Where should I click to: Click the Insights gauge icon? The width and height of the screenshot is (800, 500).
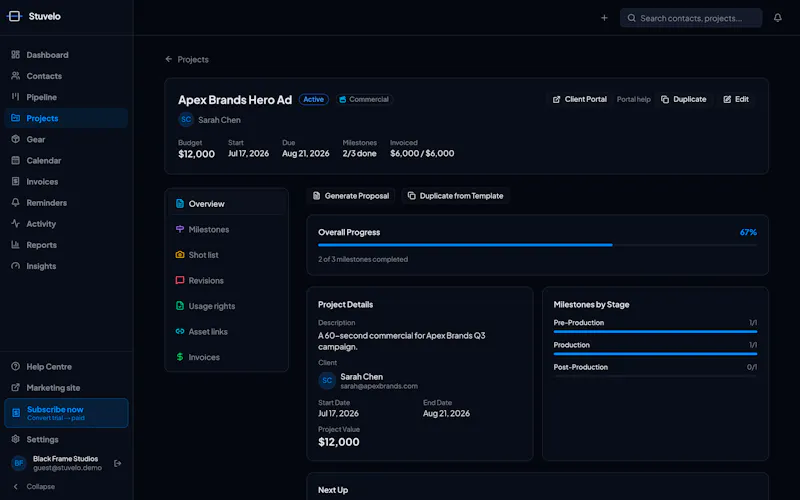[x=16, y=266]
